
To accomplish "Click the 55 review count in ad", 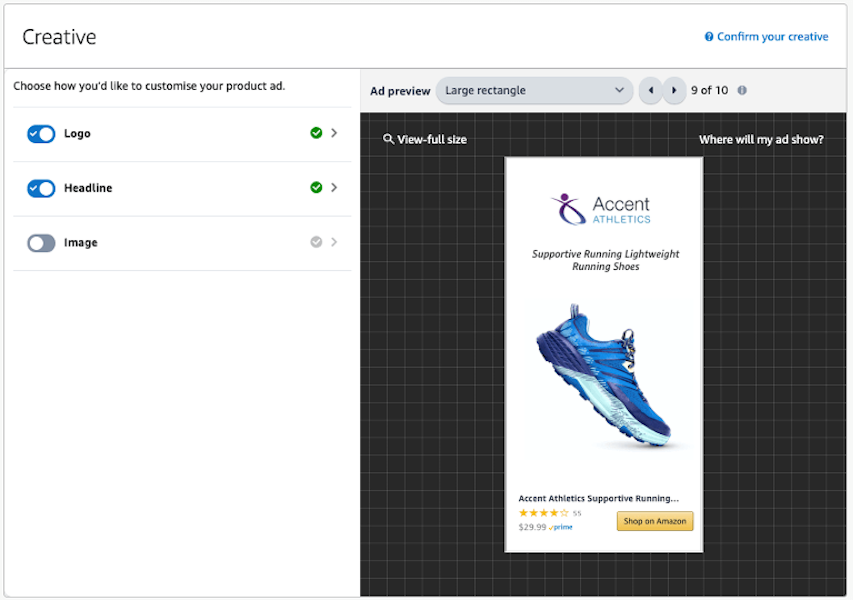I will tap(577, 513).
